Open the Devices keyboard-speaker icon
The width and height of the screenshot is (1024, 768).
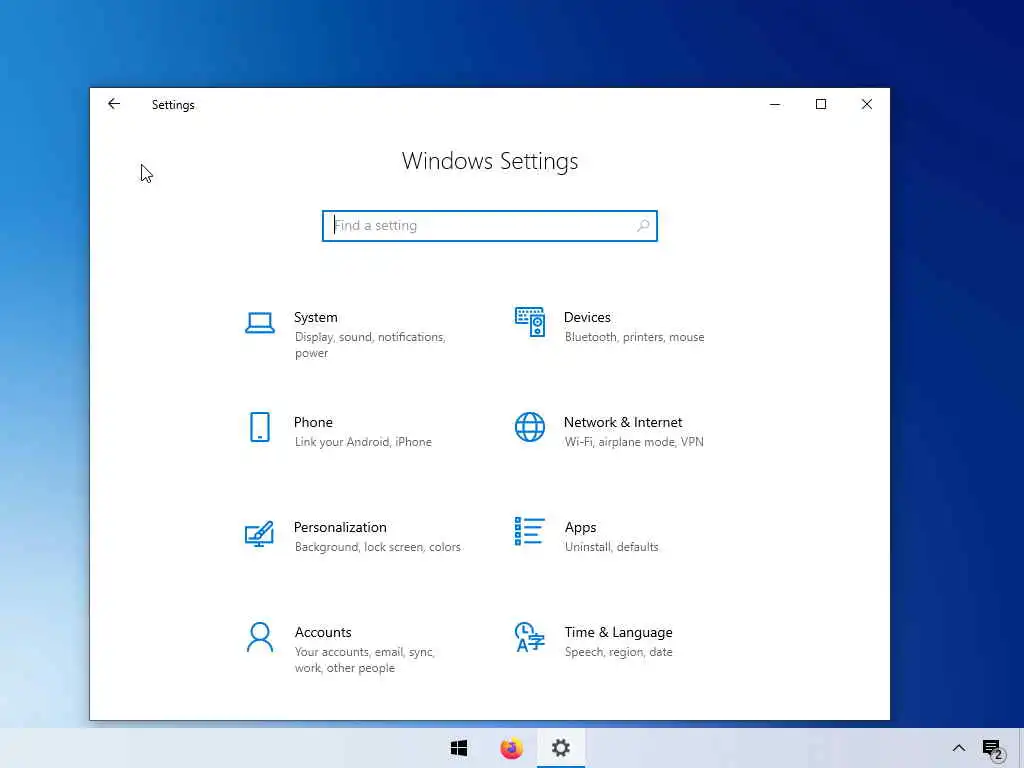(530, 322)
